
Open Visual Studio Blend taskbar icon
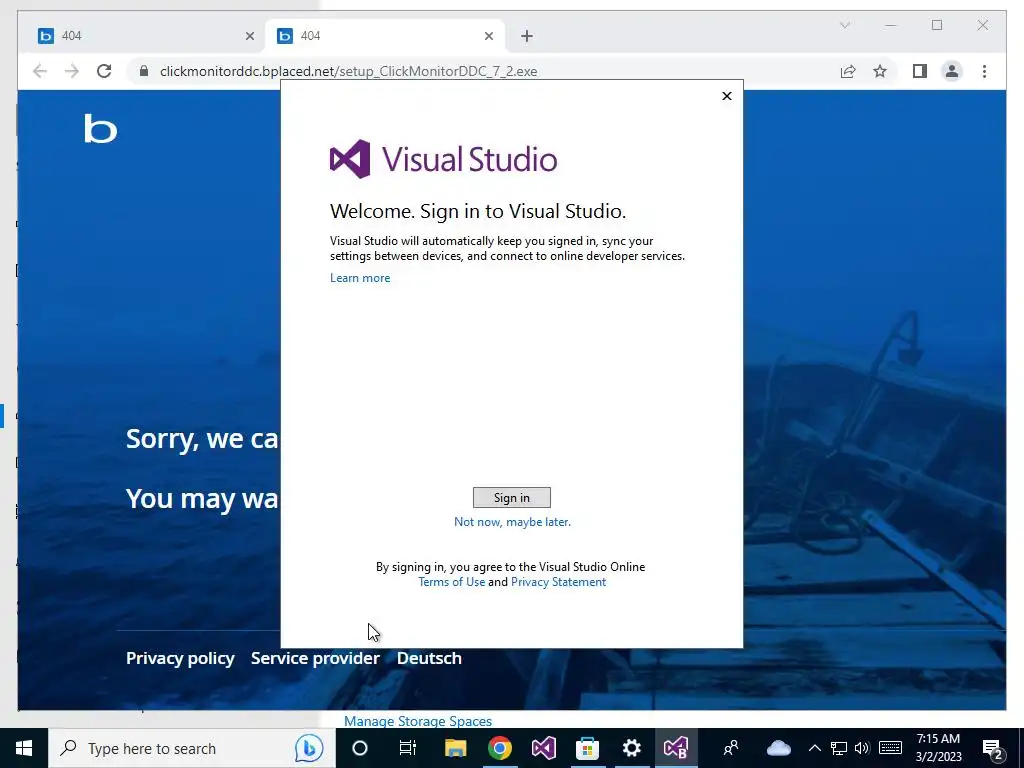coord(676,748)
